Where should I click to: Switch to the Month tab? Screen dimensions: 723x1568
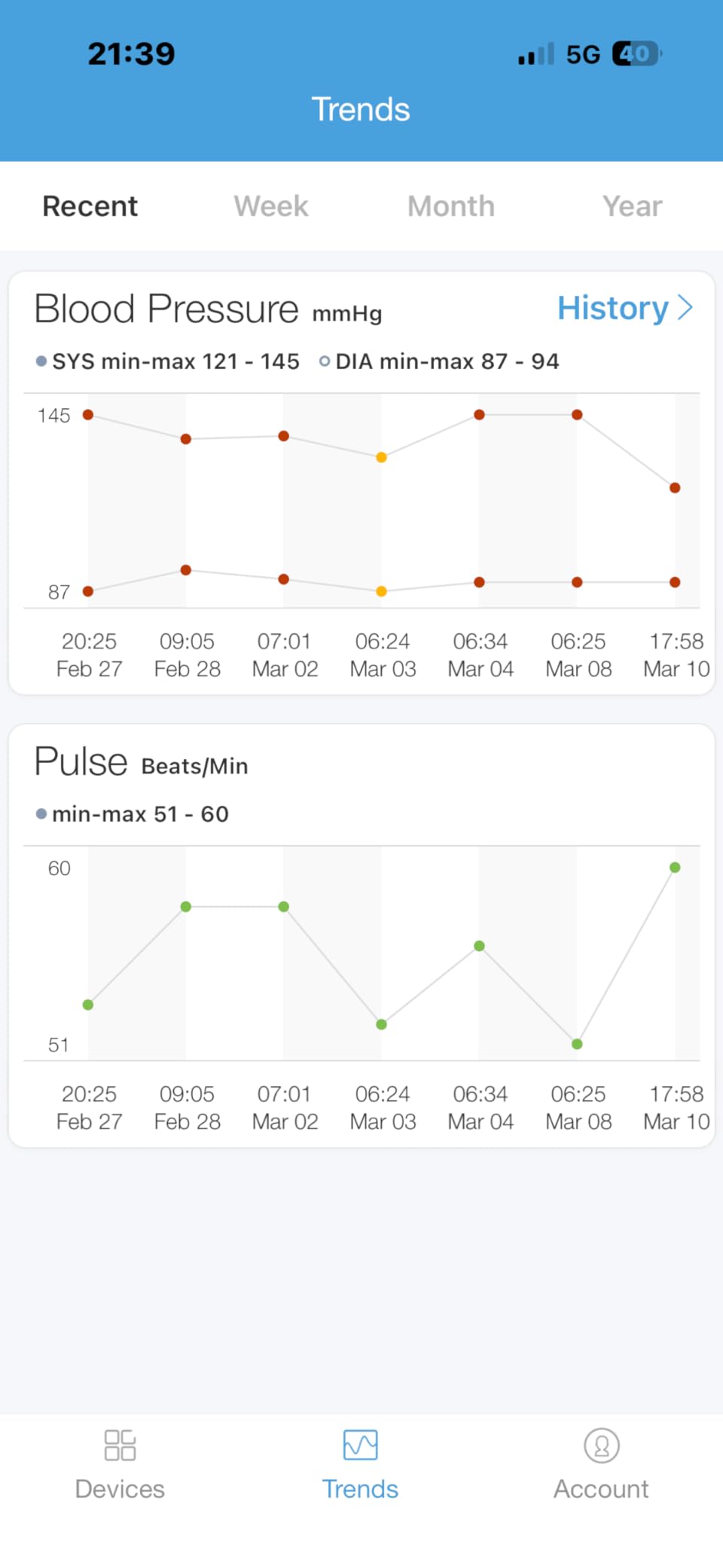[x=451, y=206]
